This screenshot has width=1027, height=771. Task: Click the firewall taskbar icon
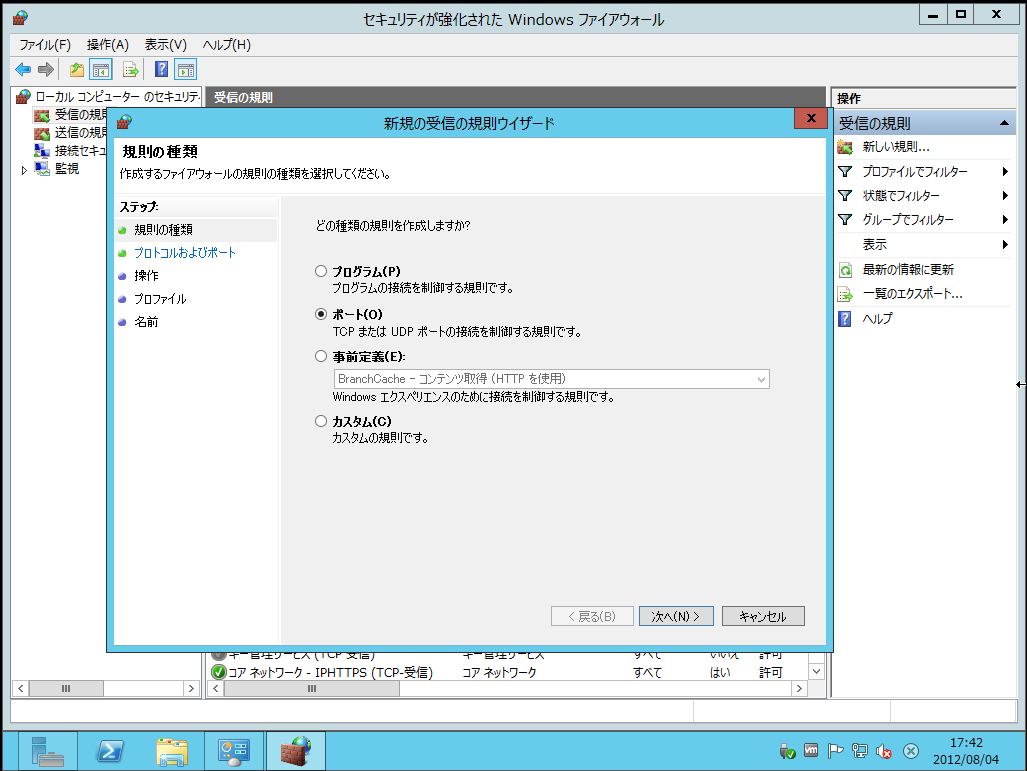pos(296,751)
